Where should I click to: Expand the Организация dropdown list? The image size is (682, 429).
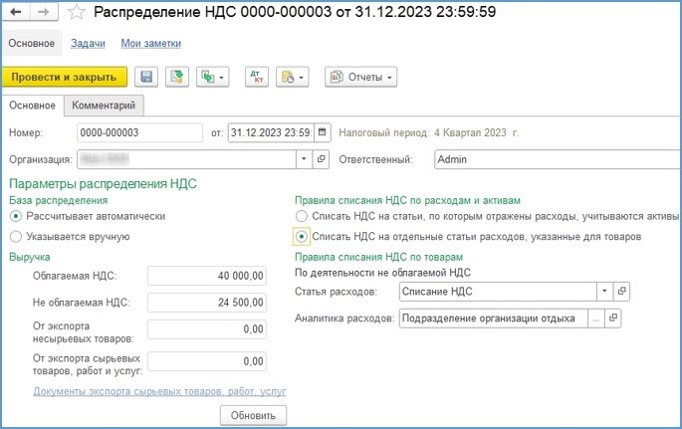[304, 159]
